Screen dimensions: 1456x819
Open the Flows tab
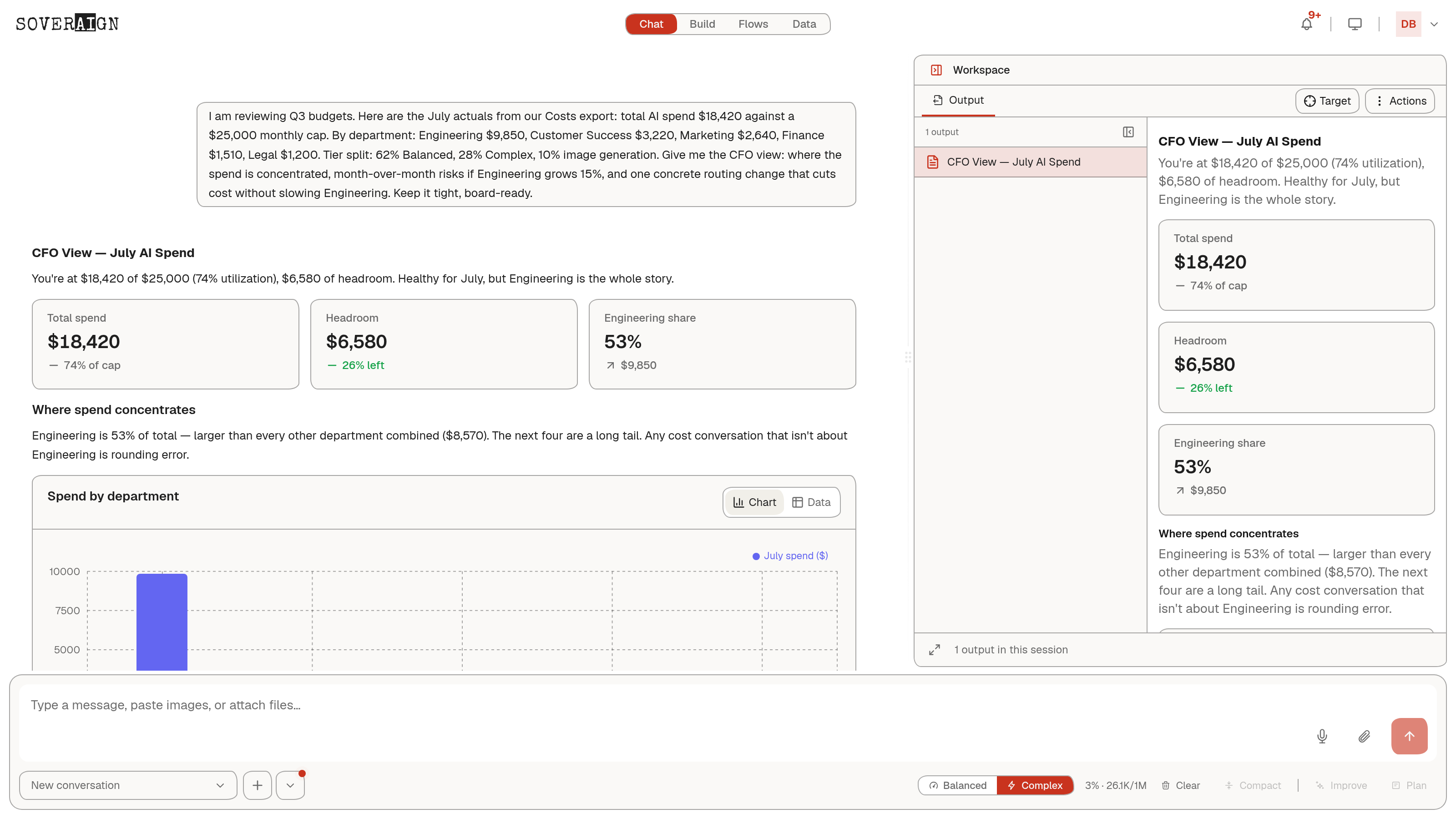click(x=753, y=24)
